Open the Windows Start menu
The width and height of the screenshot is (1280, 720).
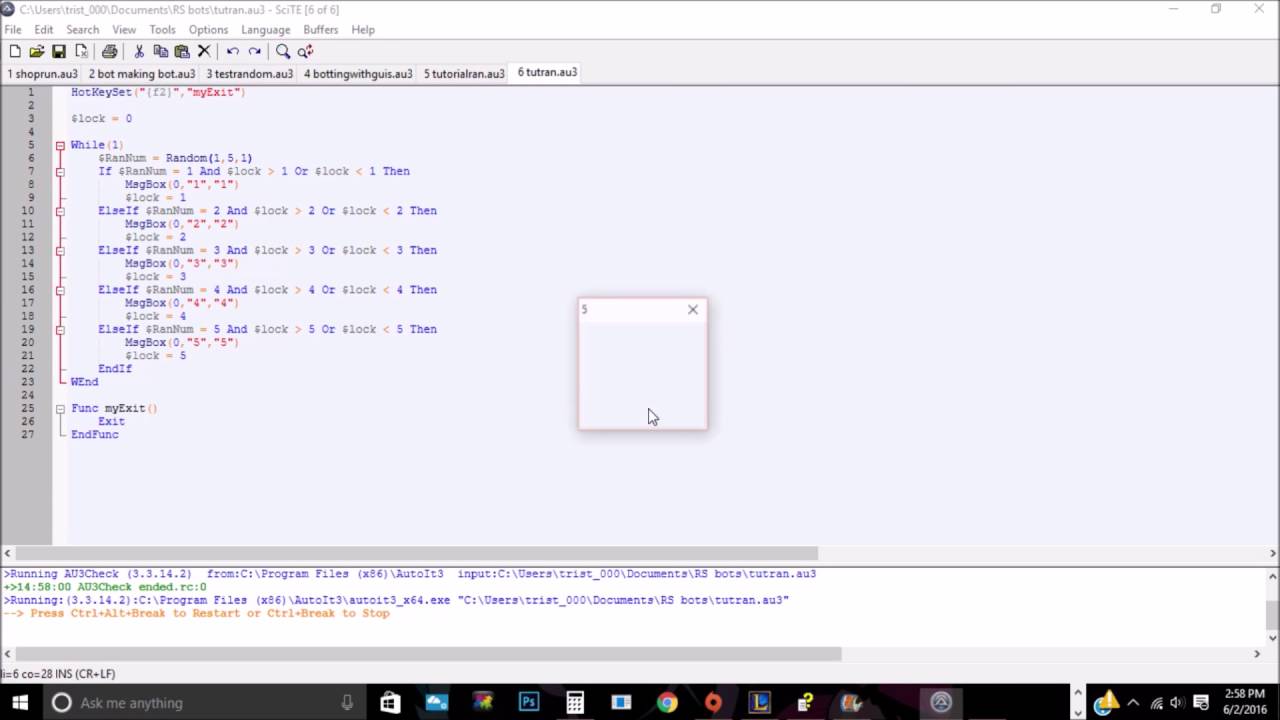[20, 702]
